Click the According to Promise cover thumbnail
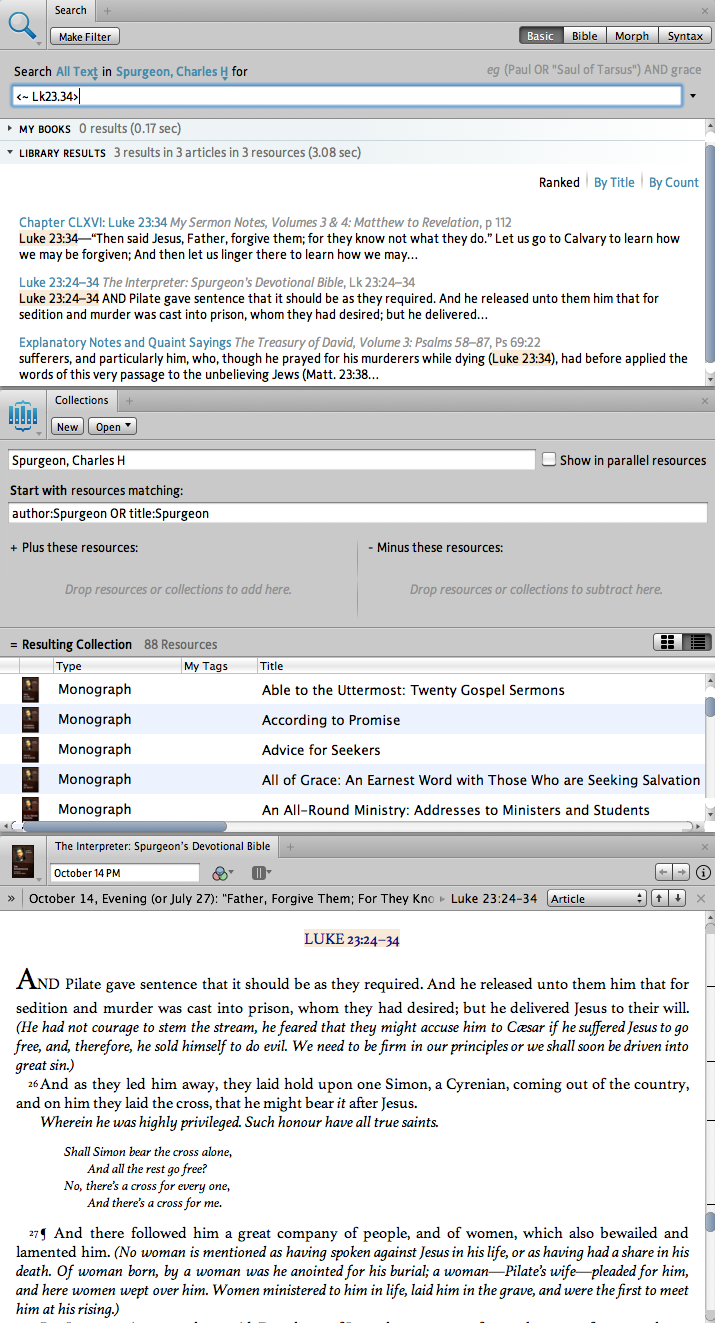The height and width of the screenshot is (1323, 715). coord(30,720)
